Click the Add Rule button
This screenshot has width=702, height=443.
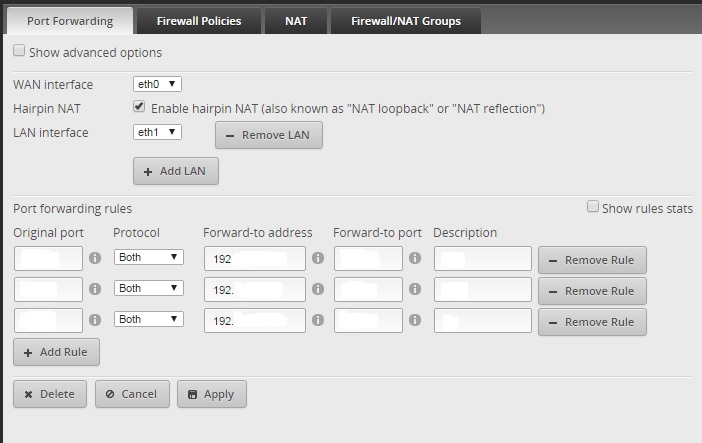pos(57,352)
